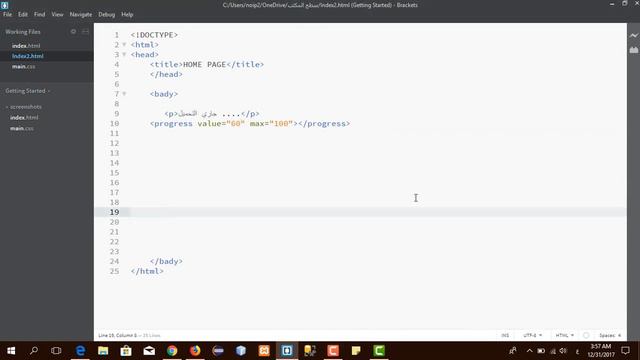Viewport: 640px width, 360px height.
Task: Open the People icon in system tray
Action: pyautogui.click(x=513, y=351)
